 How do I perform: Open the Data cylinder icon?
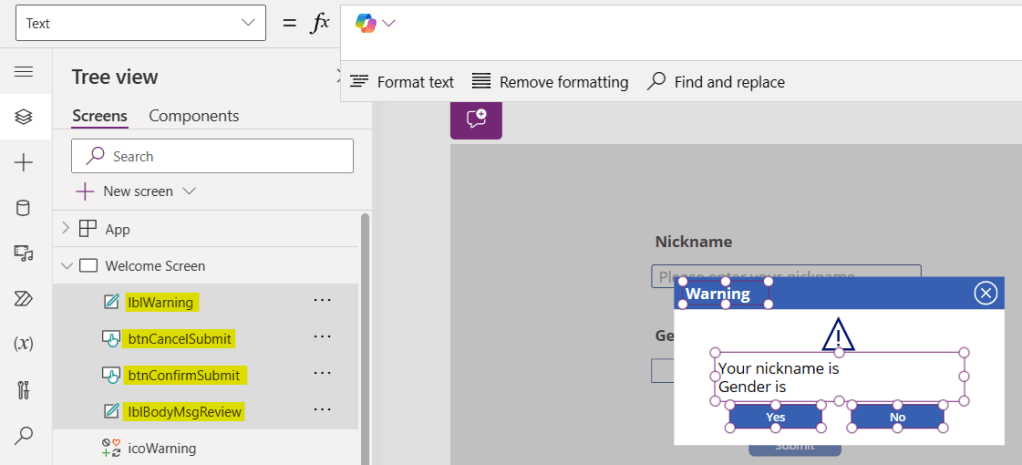pyautogui.click(x=24, y=208)
